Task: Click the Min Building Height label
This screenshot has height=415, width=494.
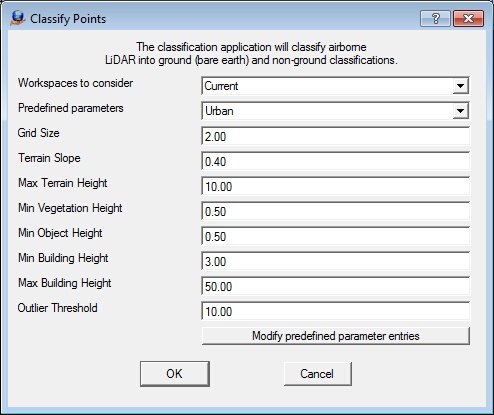Action: [x=63, y=258]
